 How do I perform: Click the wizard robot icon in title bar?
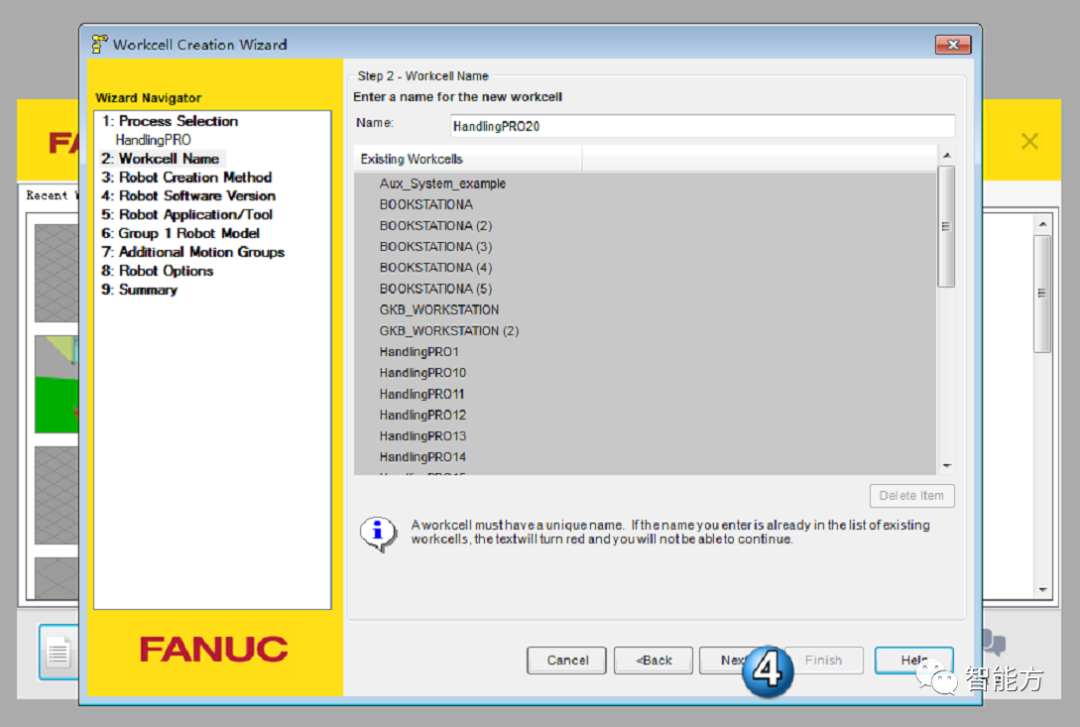pos(99,44)
